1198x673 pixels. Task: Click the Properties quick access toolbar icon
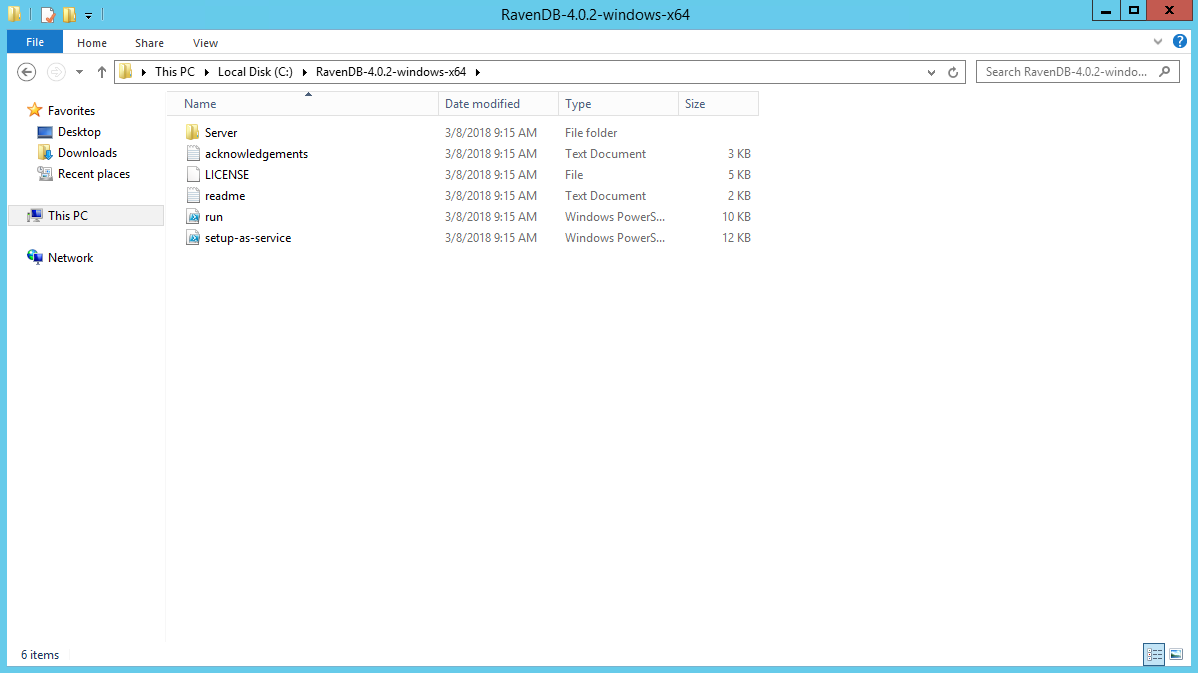point(48,15)
